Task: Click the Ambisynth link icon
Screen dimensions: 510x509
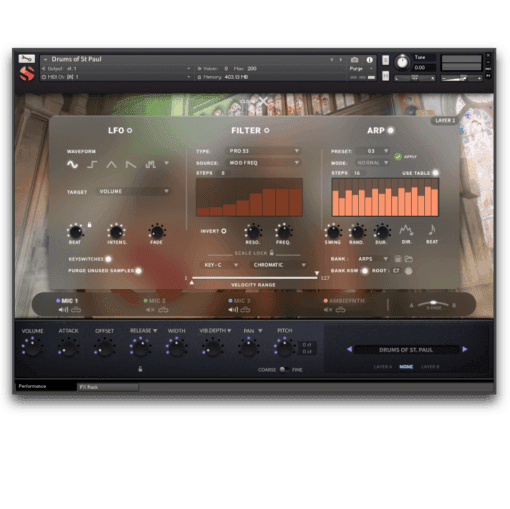Action: pyautogui.click(x=341, y=310)
